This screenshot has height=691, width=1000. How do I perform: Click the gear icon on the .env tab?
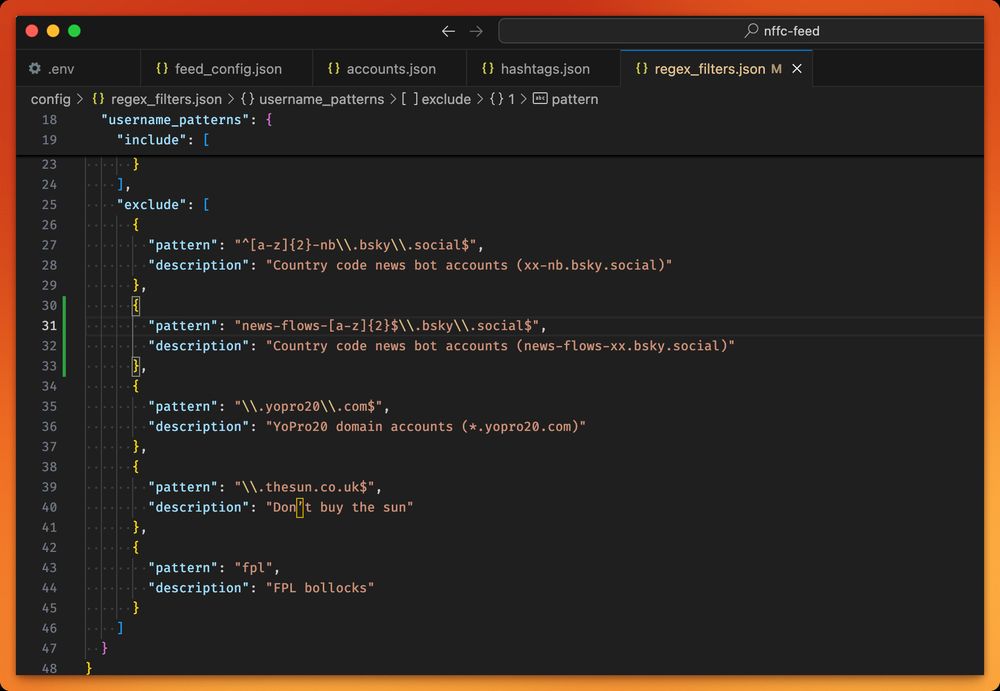pyautogui.click(x=34, y=68)
